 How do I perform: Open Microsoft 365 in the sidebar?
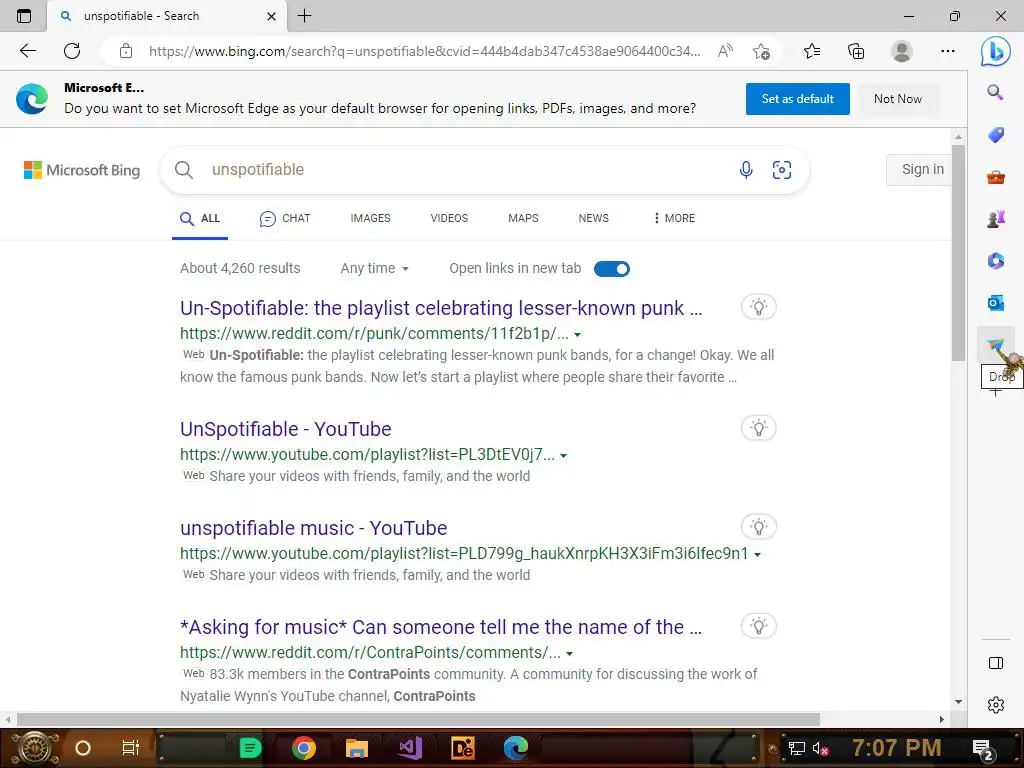click(995, 261)
